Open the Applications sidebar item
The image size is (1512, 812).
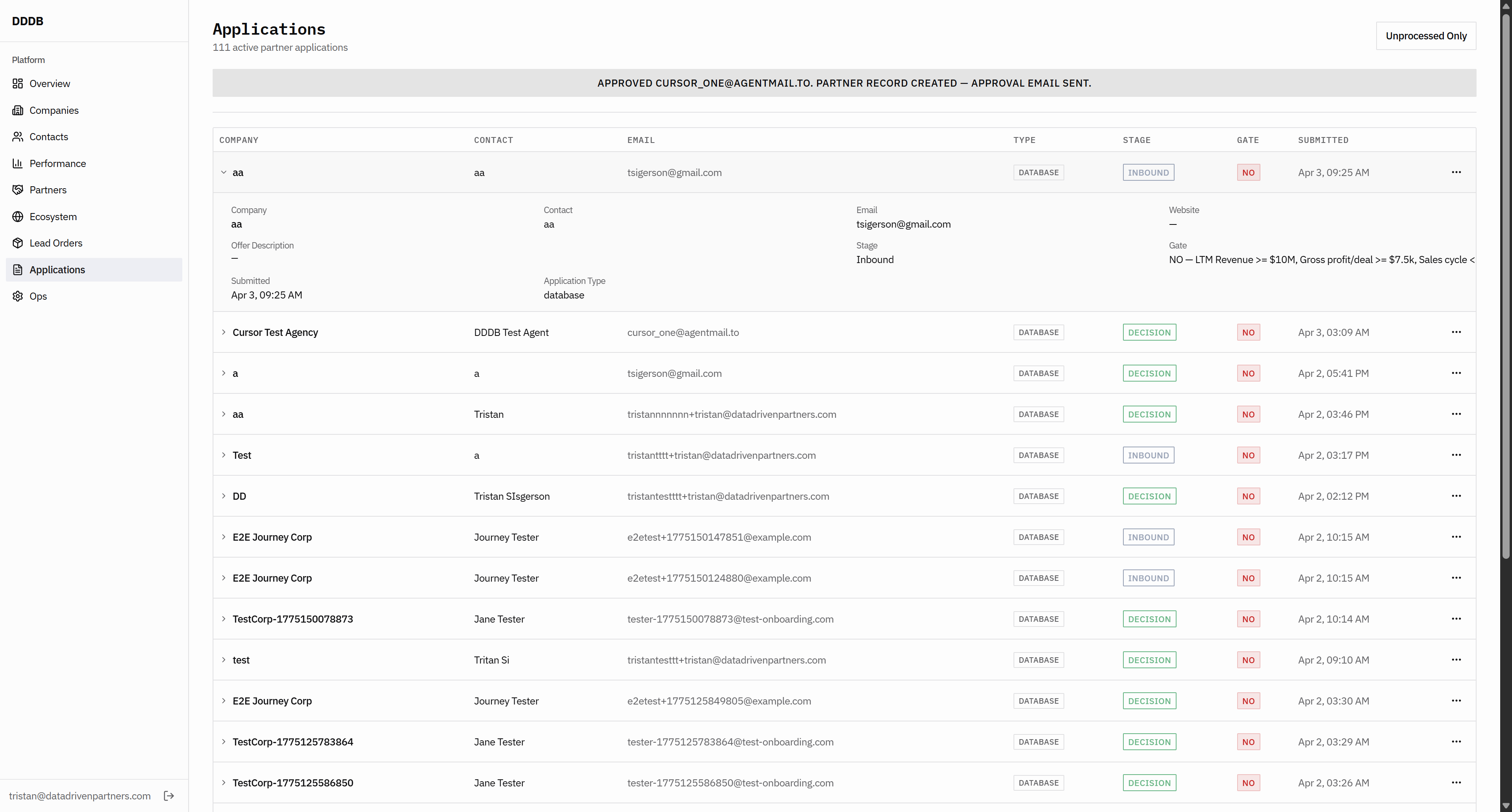pos(57,269)
